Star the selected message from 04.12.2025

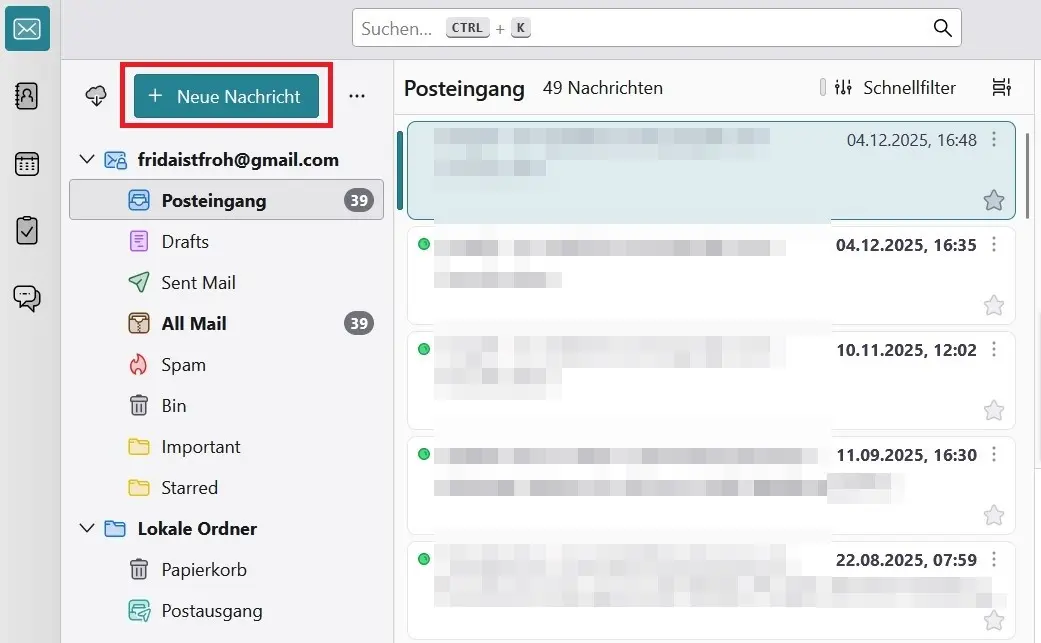point(993,200)
